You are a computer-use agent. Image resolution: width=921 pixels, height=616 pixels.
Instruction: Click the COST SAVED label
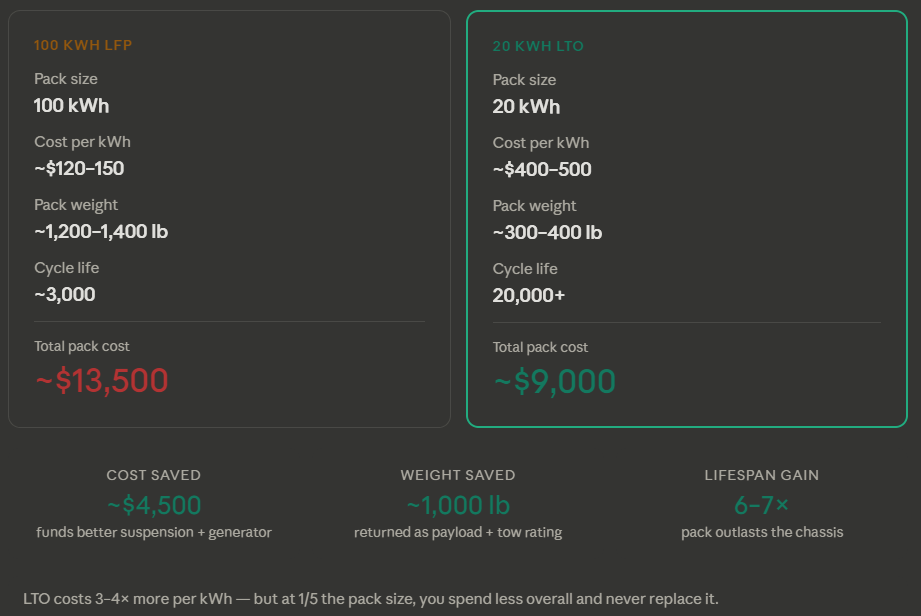(153, 475)
